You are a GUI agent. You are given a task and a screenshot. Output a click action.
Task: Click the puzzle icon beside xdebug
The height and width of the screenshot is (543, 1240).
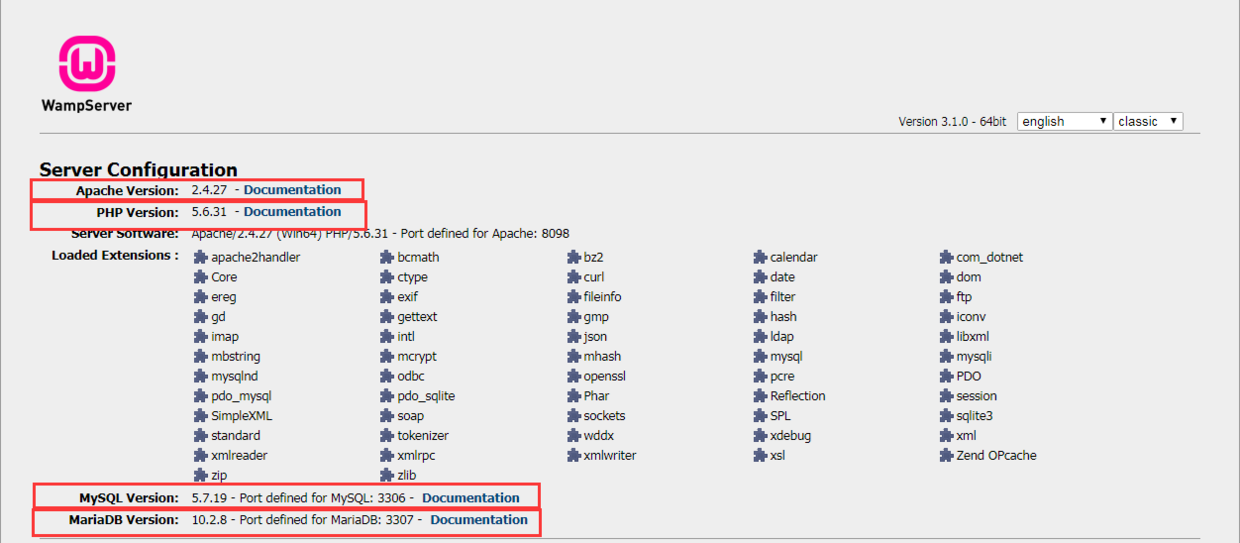760,436
